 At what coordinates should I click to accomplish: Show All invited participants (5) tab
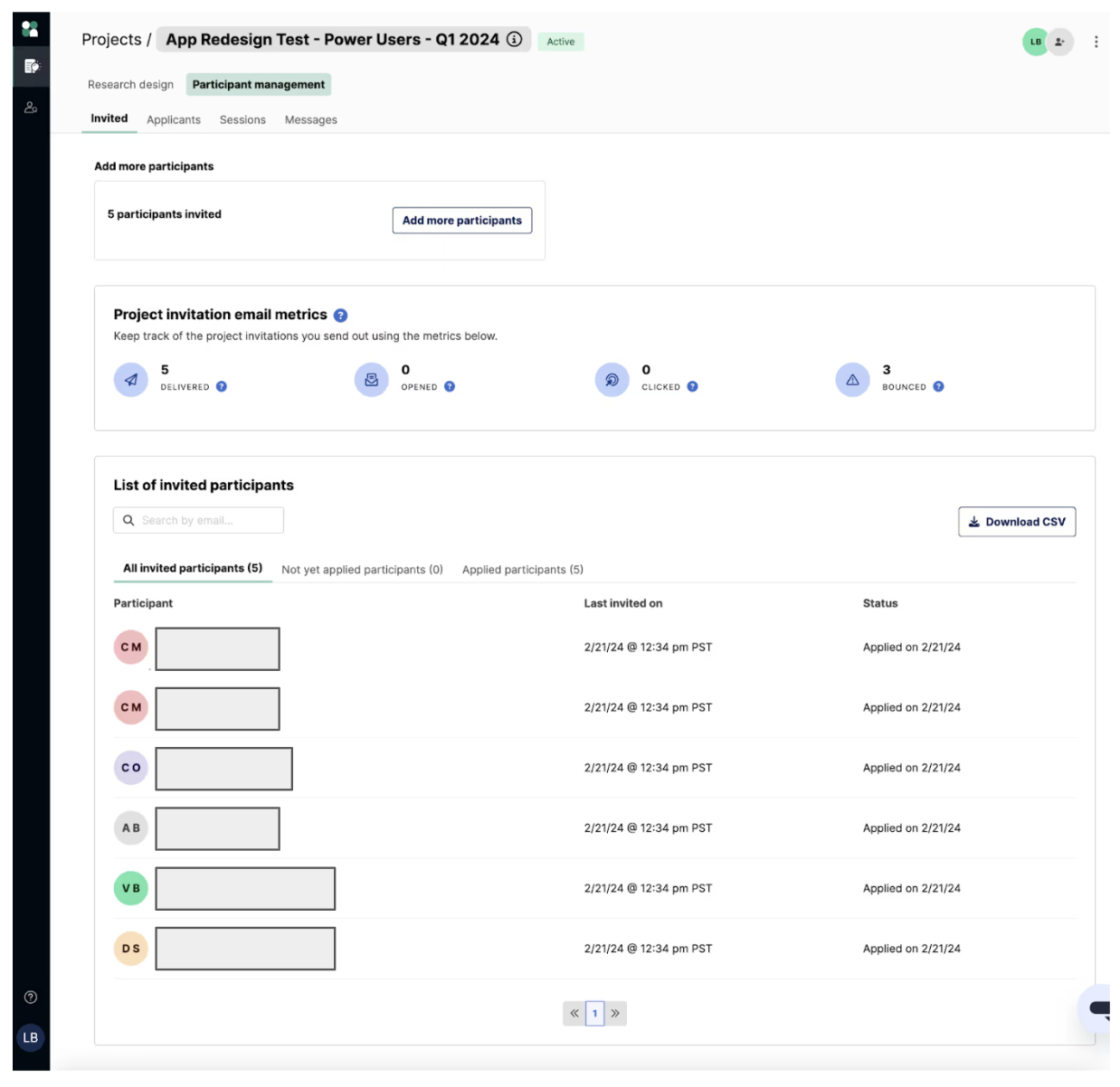(x=193, y=569)
